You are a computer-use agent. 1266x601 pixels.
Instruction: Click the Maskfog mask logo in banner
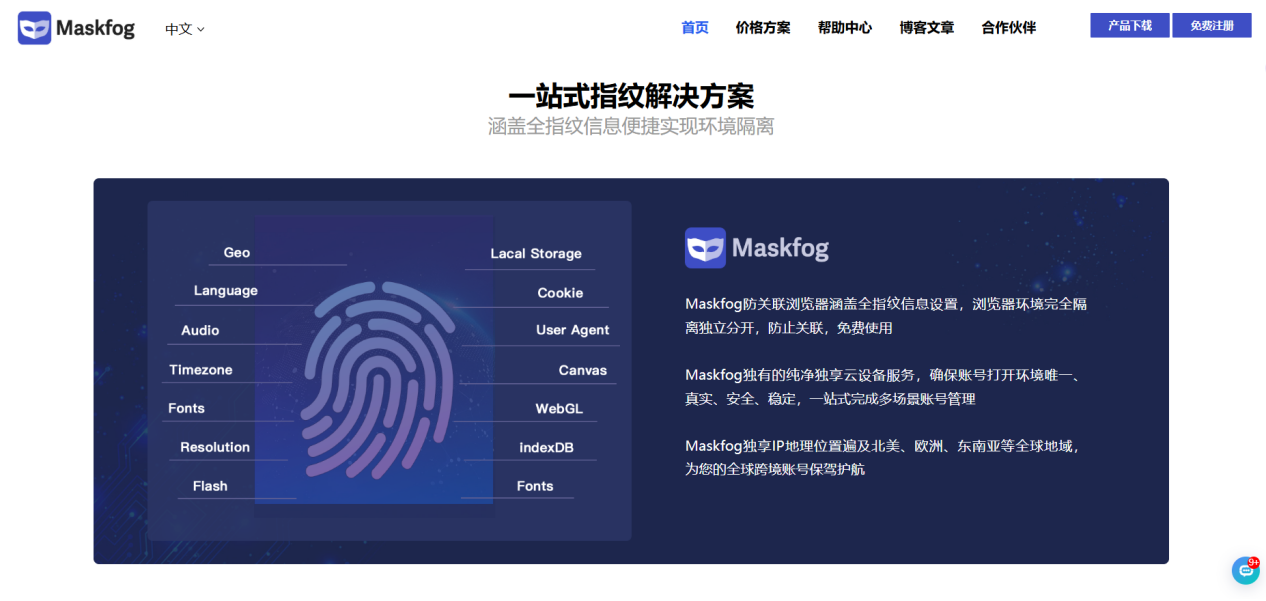757,248
